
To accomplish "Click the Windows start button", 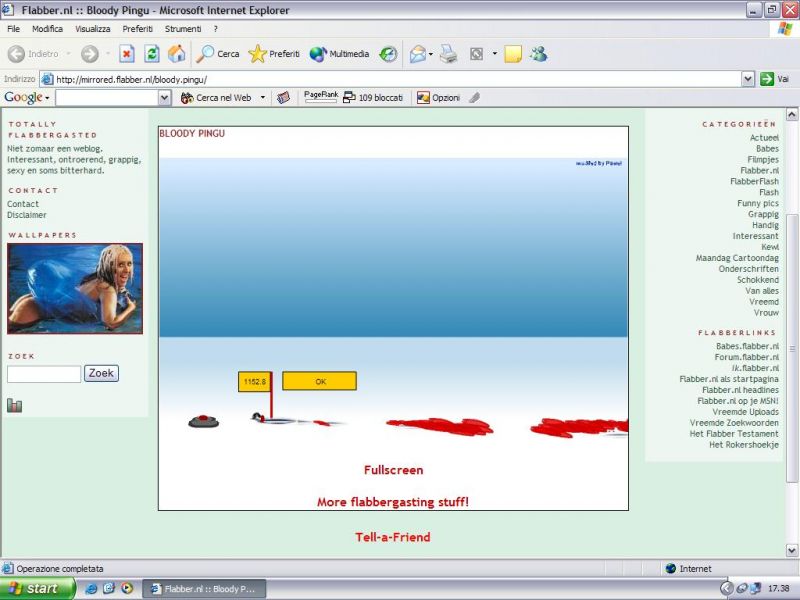I will click(37, 589).
